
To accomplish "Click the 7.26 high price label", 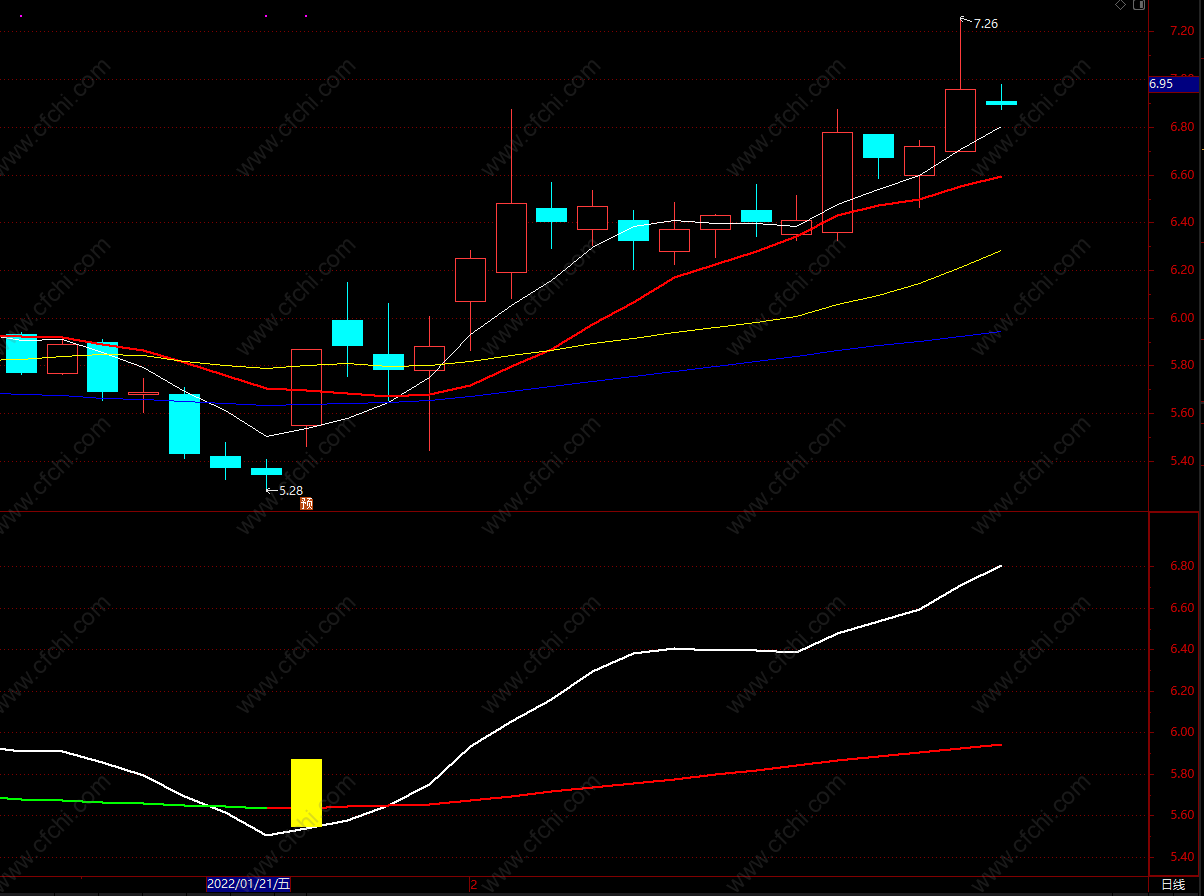I will (985, 23).
